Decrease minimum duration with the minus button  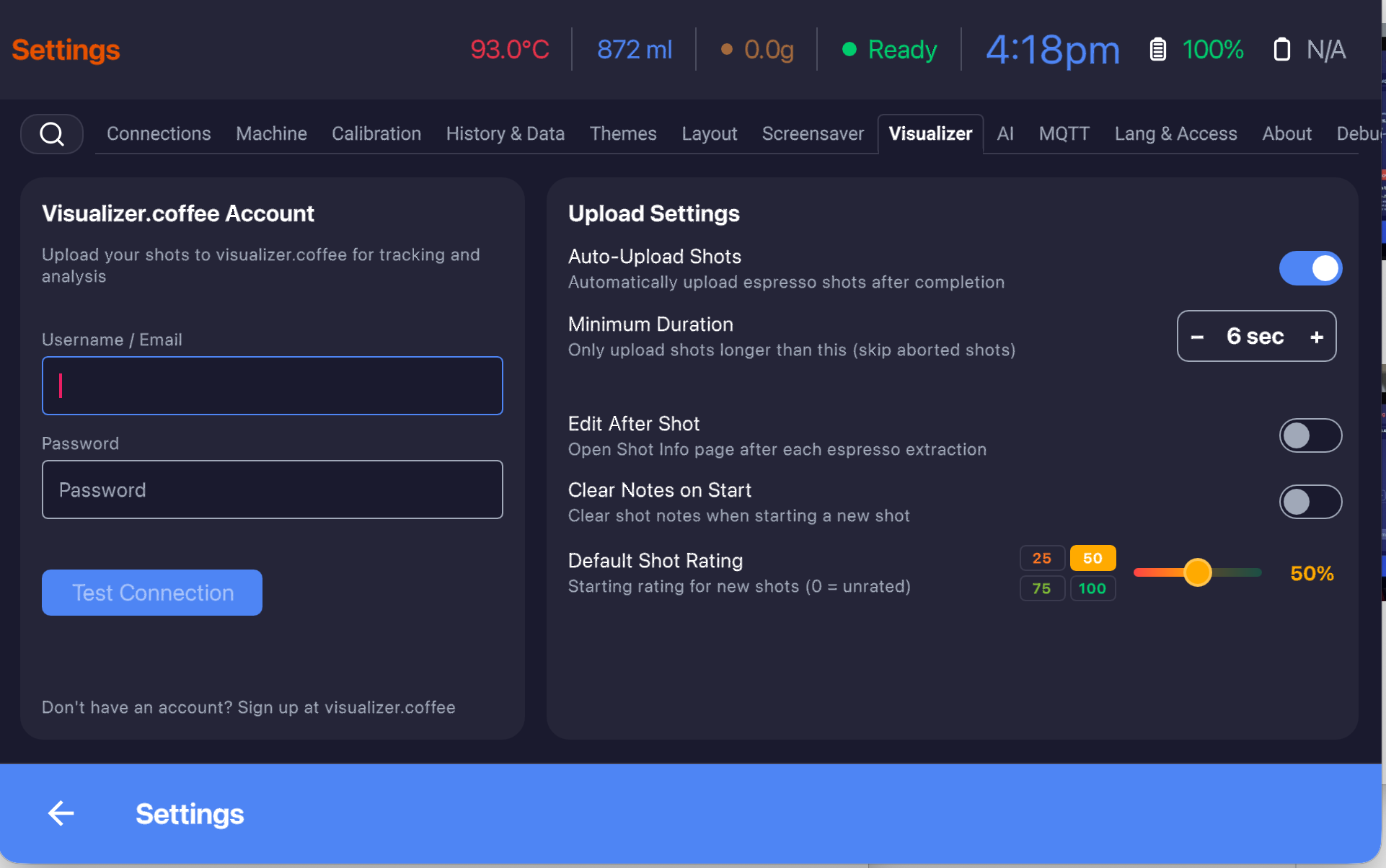[x=1197, y=337]
